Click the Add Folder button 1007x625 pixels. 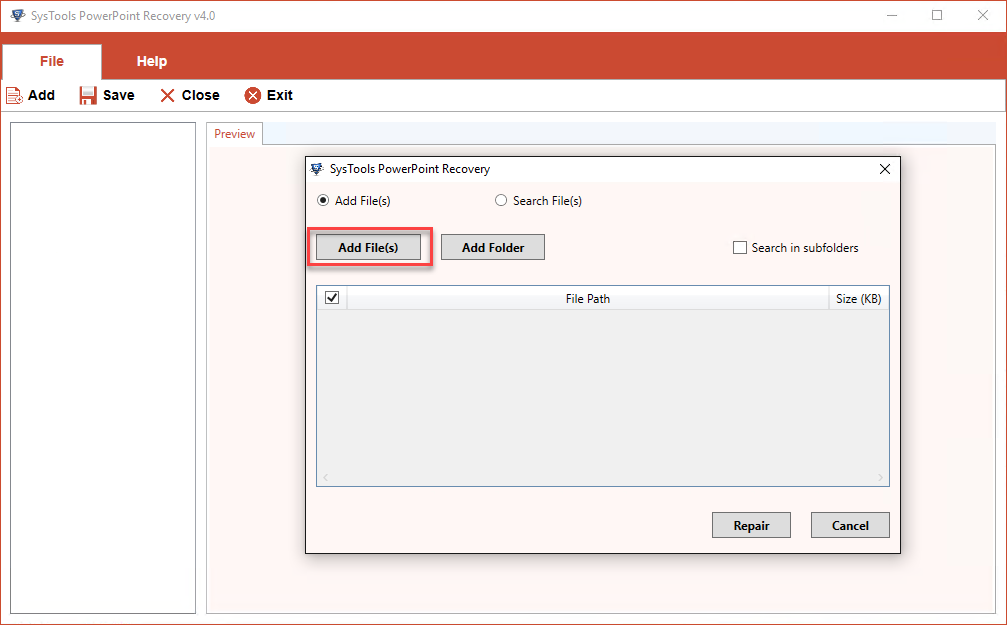pyautogui.click(x=493, y=247)
